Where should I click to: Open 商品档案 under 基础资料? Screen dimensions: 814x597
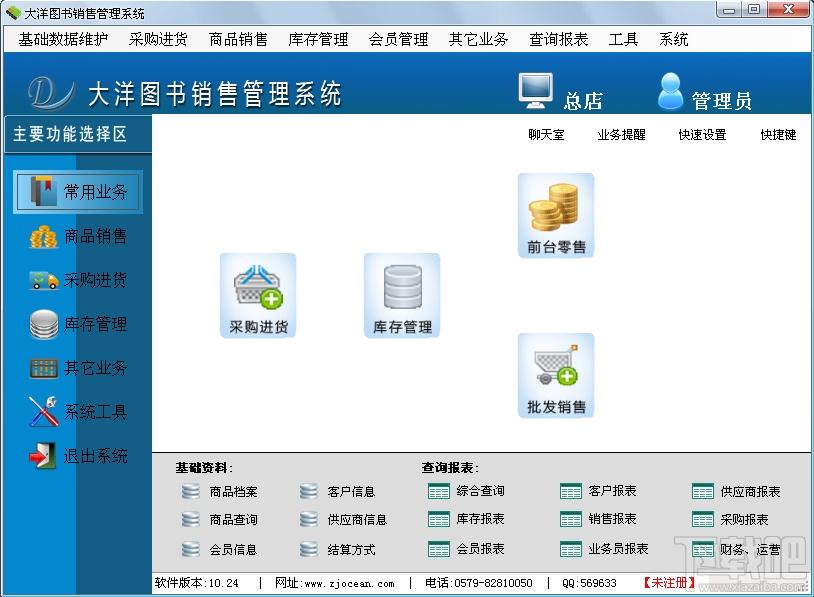pos(220,492)
